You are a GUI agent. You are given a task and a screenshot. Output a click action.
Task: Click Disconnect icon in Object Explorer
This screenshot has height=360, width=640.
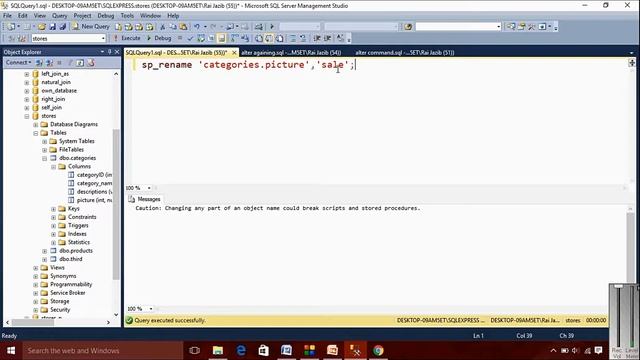click(49, 62)
